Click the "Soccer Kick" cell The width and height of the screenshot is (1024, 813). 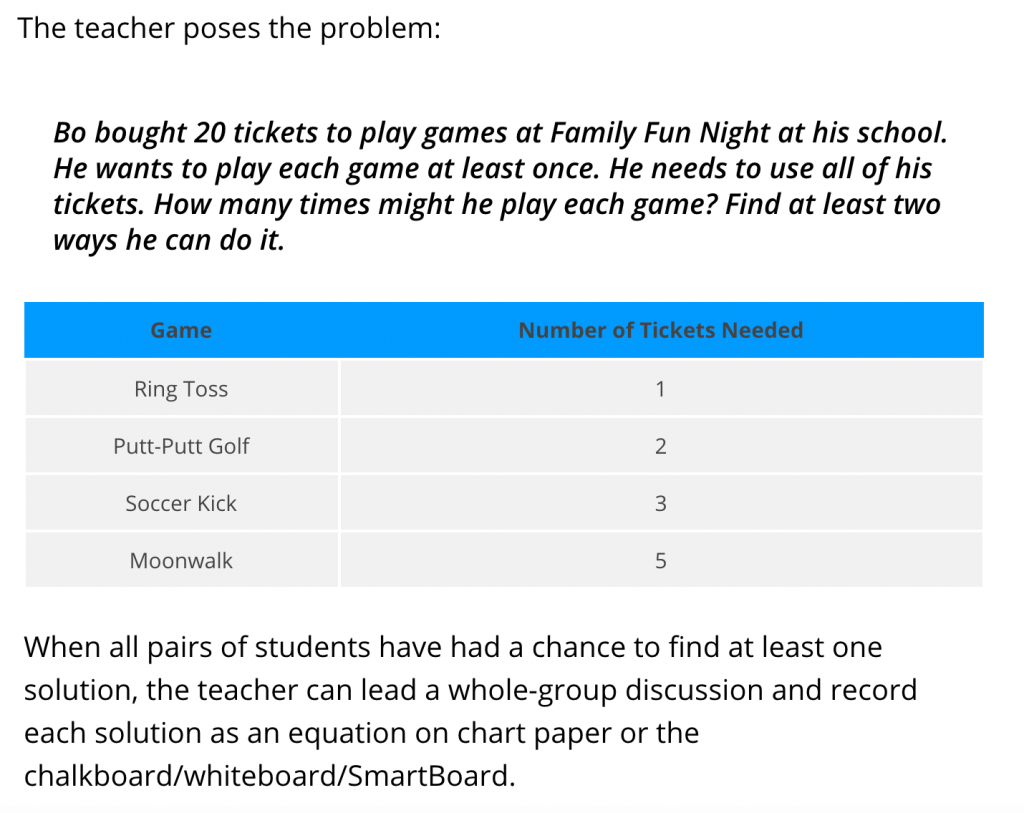181,503
